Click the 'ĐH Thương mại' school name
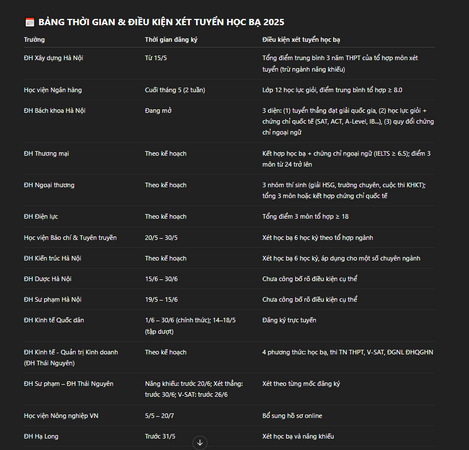 (x=46, y=154)
